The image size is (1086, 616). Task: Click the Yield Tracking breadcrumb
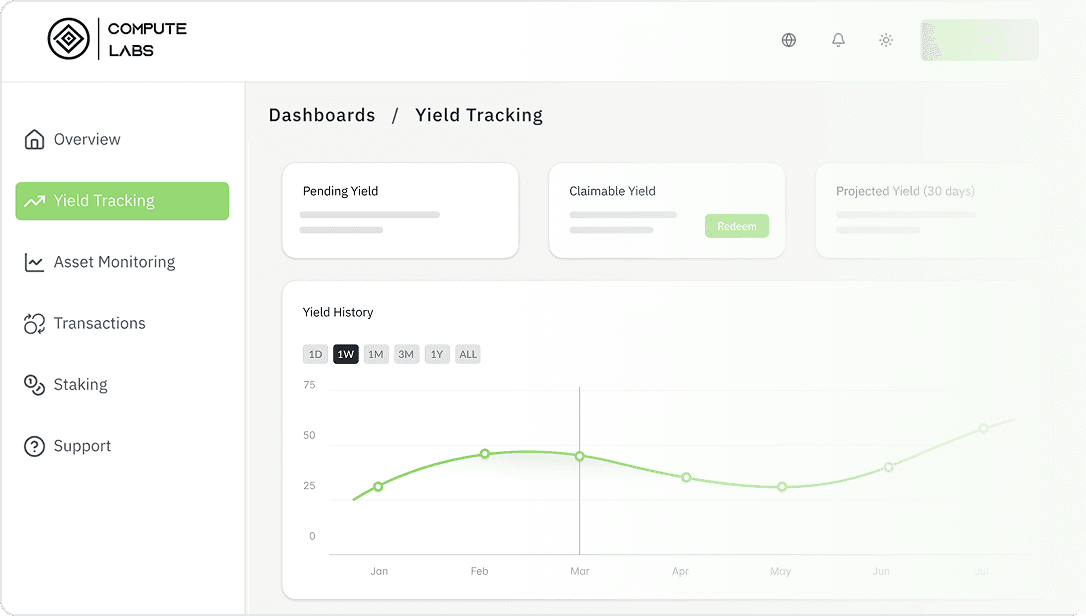[x=479, y=115]
